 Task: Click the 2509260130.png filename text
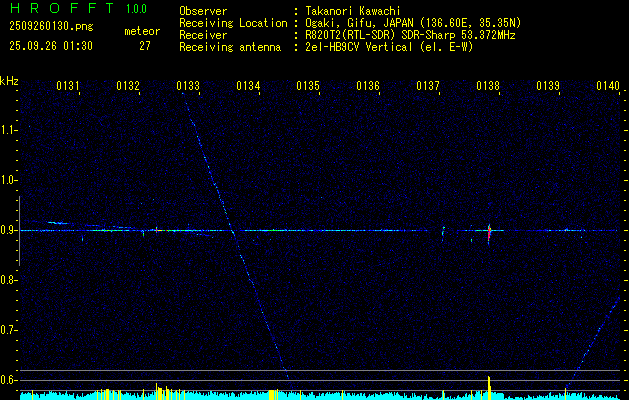pos(51,26)
